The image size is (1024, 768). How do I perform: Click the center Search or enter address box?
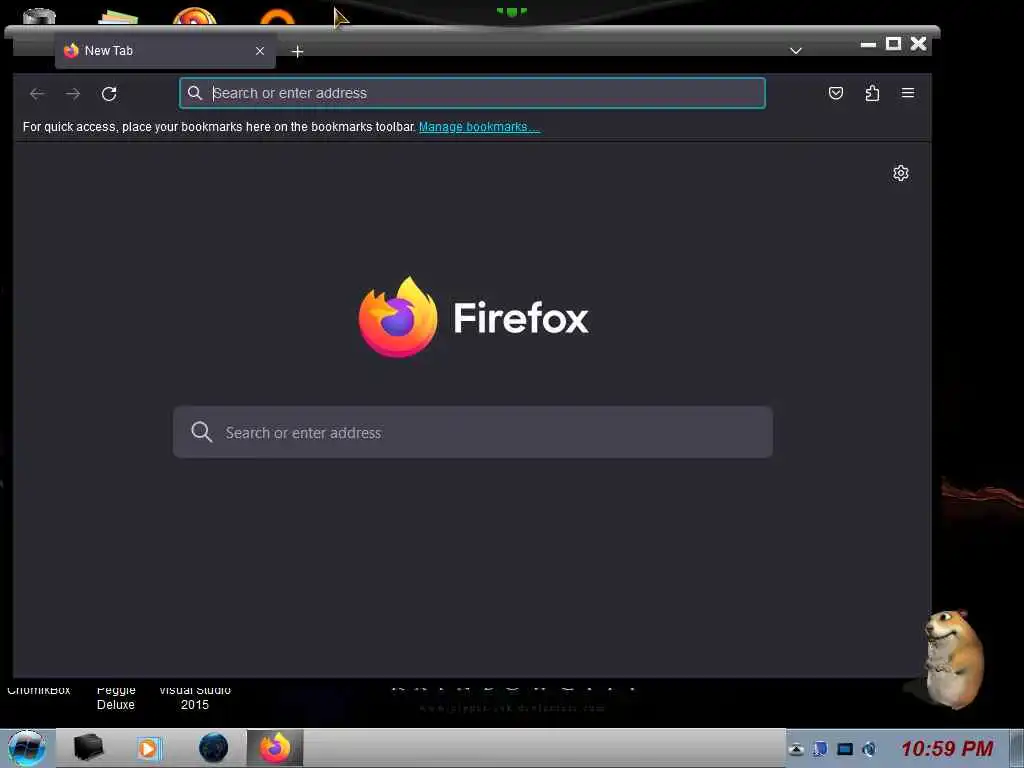[x=473, y=432]
